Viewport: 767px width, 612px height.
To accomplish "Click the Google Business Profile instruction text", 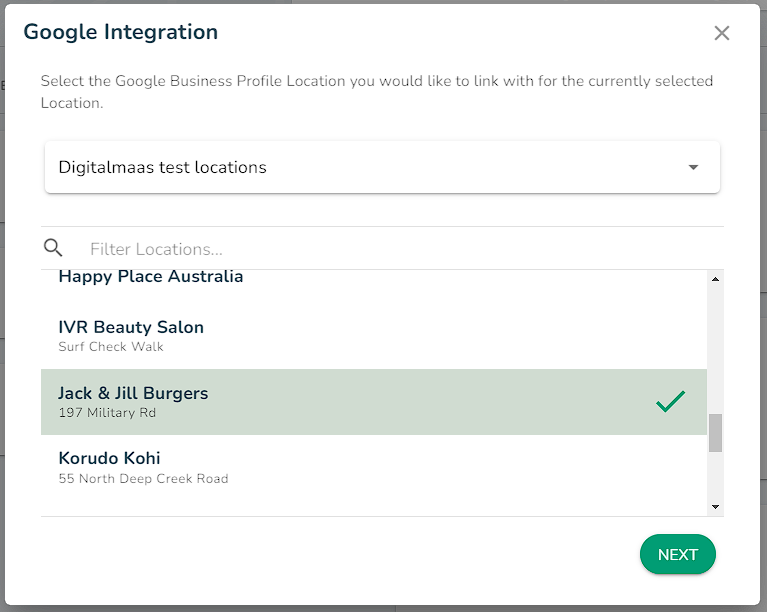I will 377,91.
